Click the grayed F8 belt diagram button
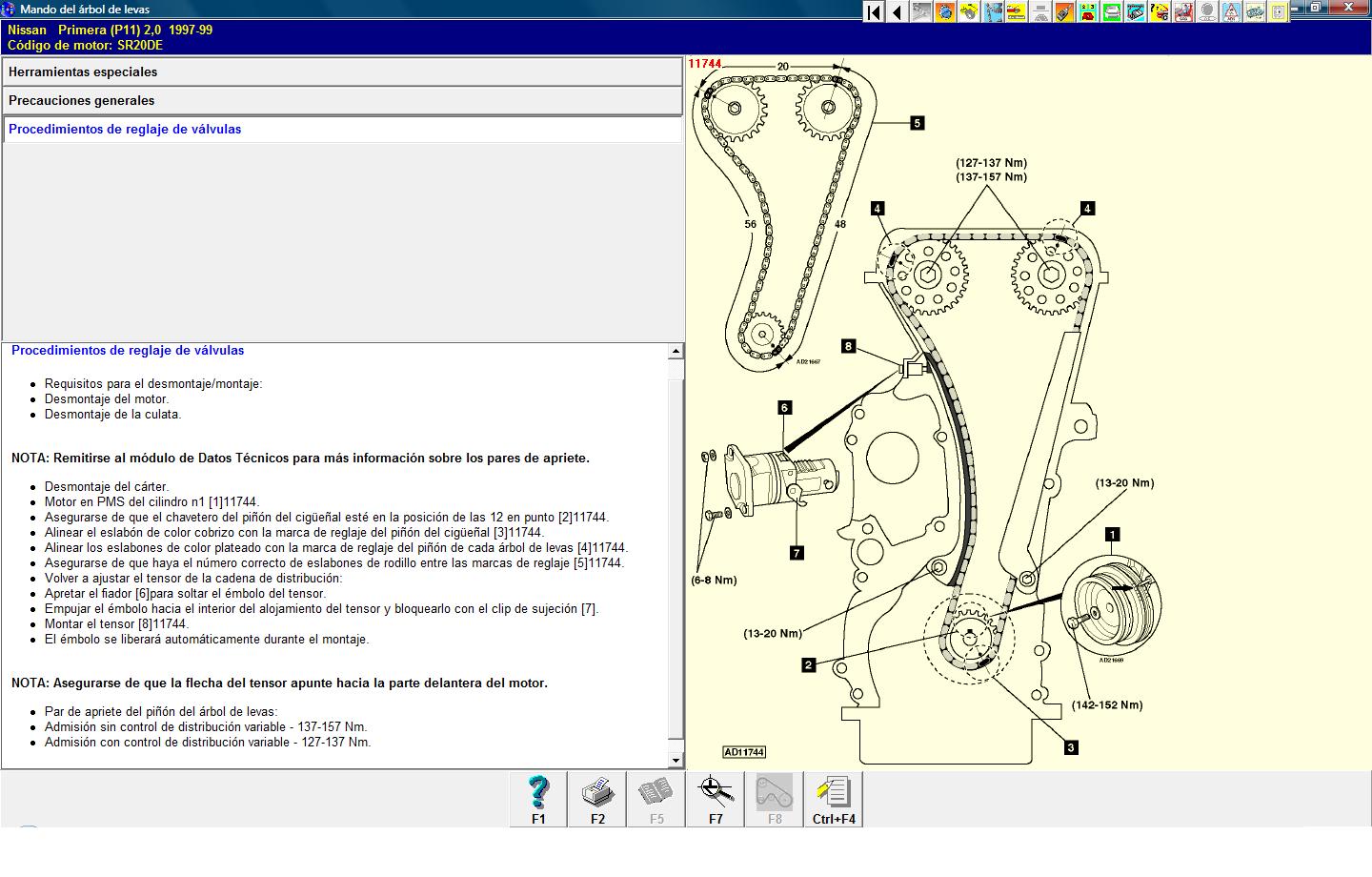This screenshot has height=877, width=1372. (775, 799)
